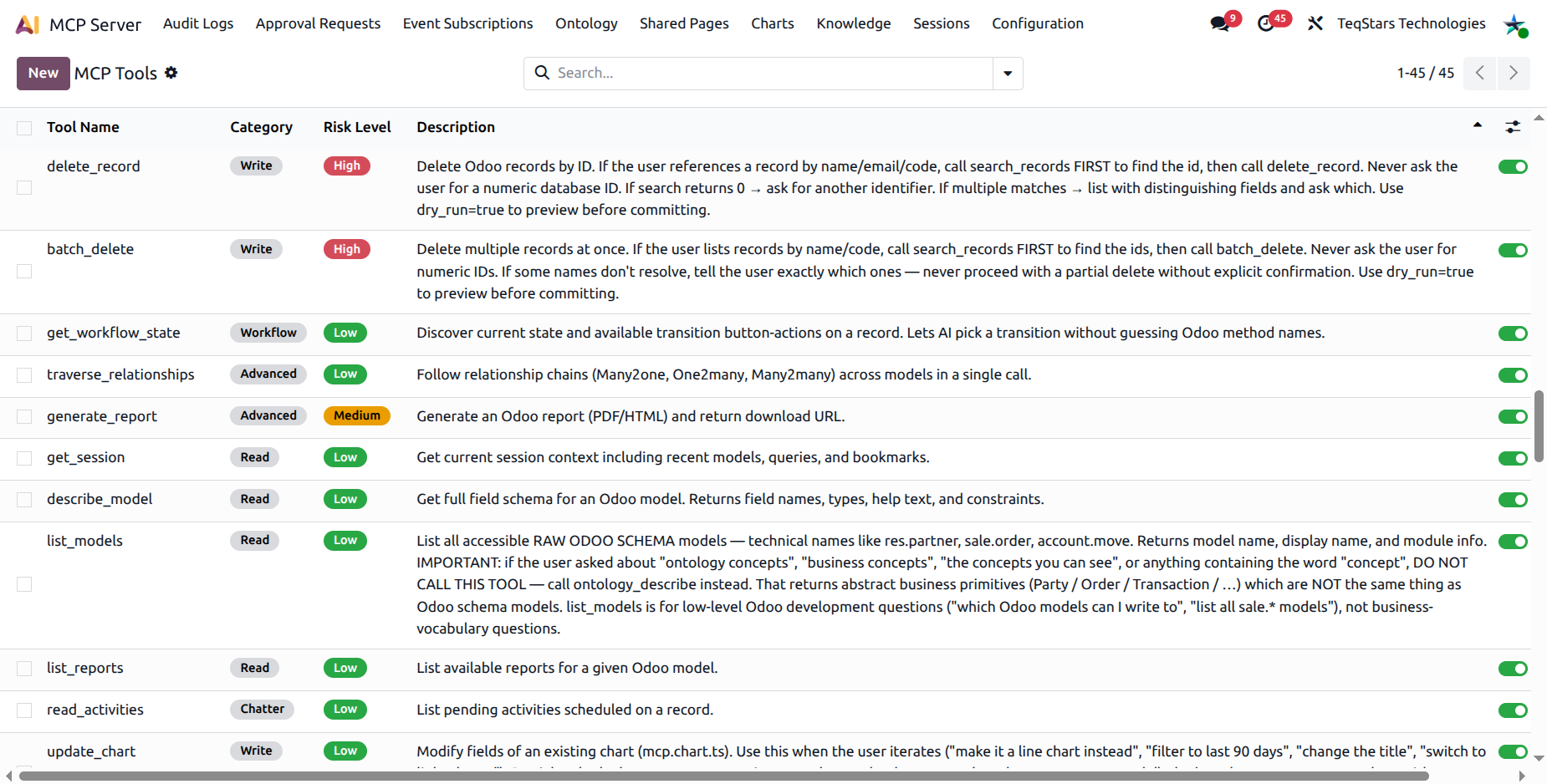Viewport: 1547px width, 784px height.
Task: Select the delete_record row checkbox
Action: click(24, 188)
